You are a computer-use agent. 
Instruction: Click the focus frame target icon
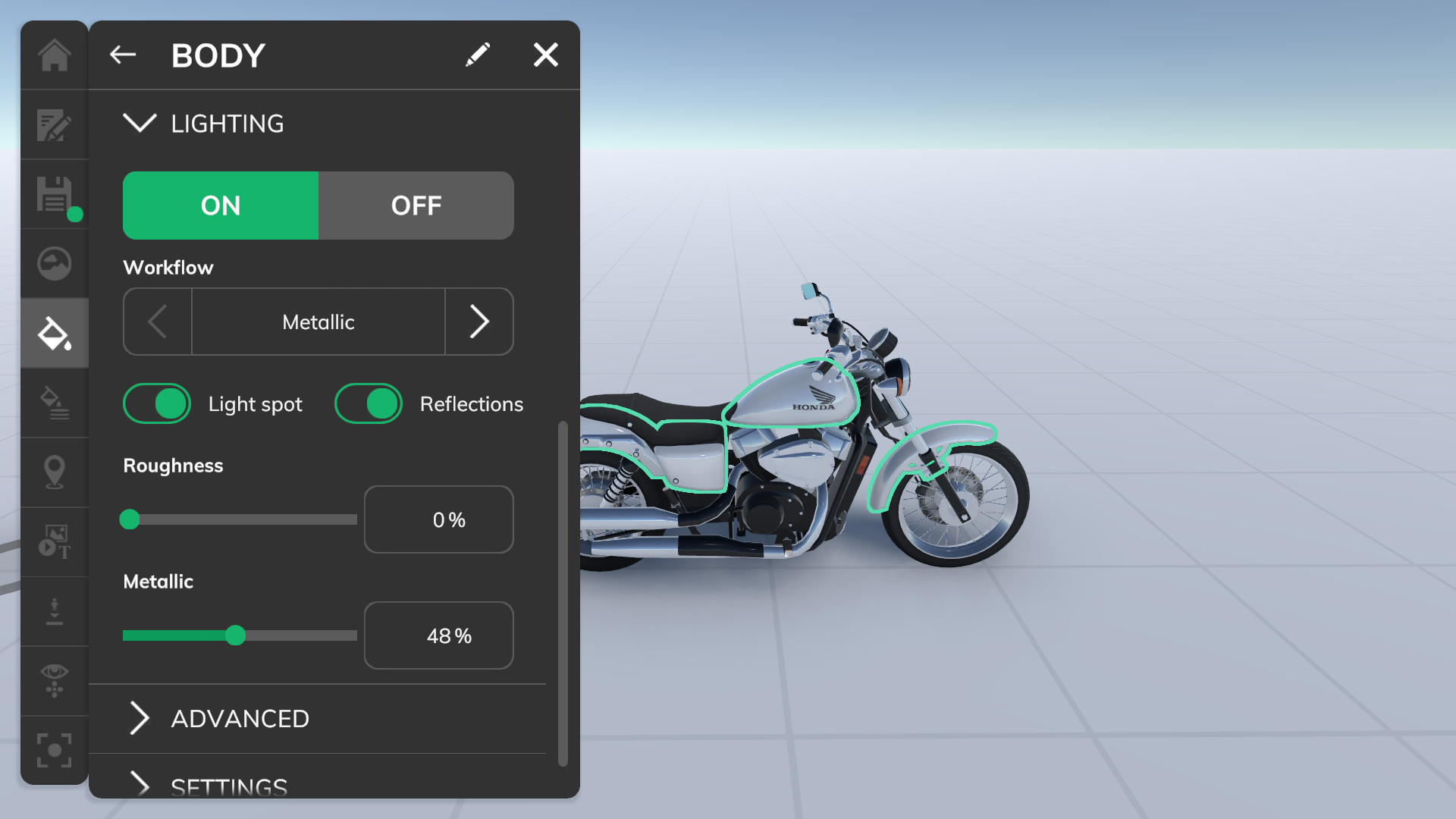click(55, 751)
